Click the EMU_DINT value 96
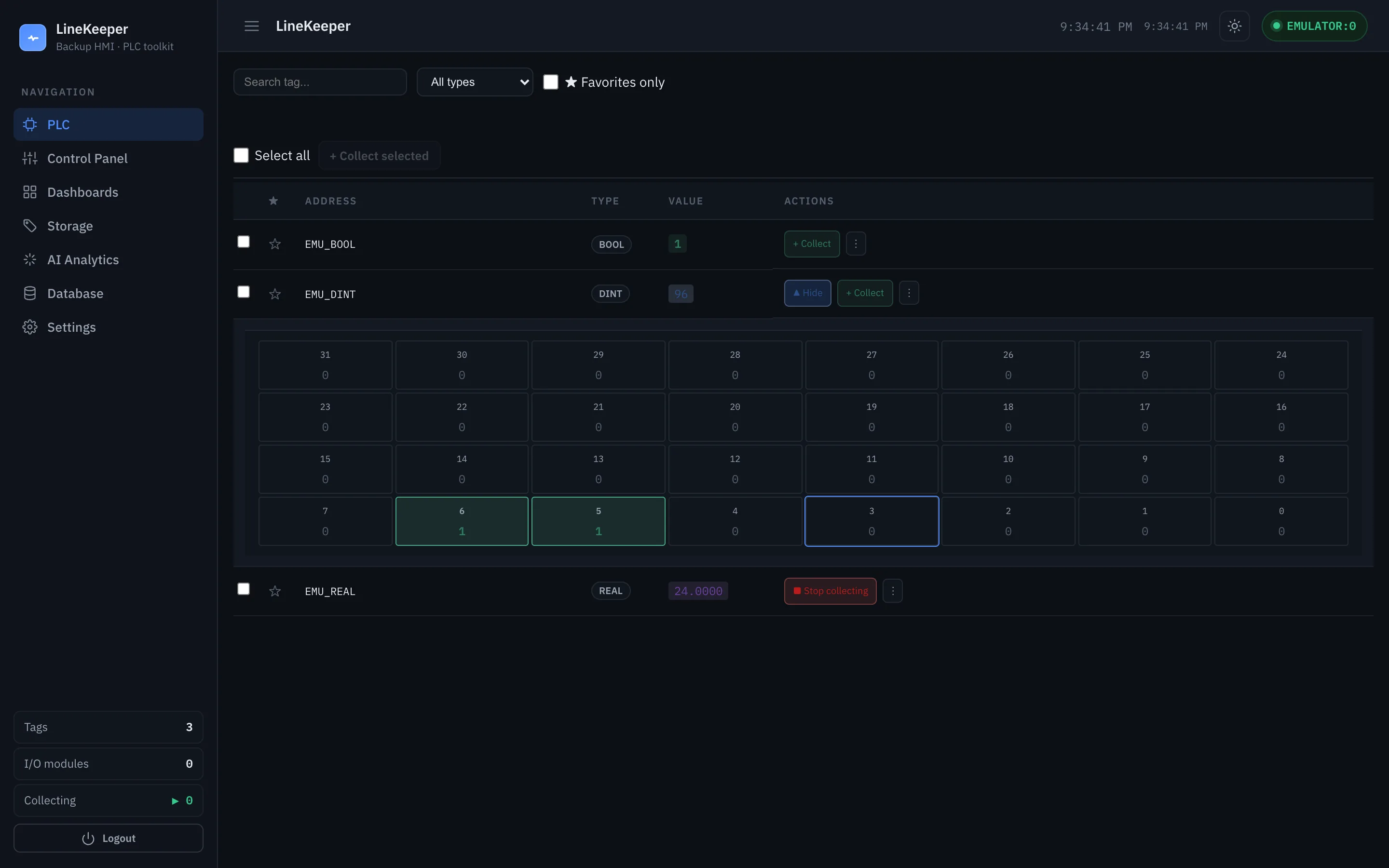 tap(681, 294)
